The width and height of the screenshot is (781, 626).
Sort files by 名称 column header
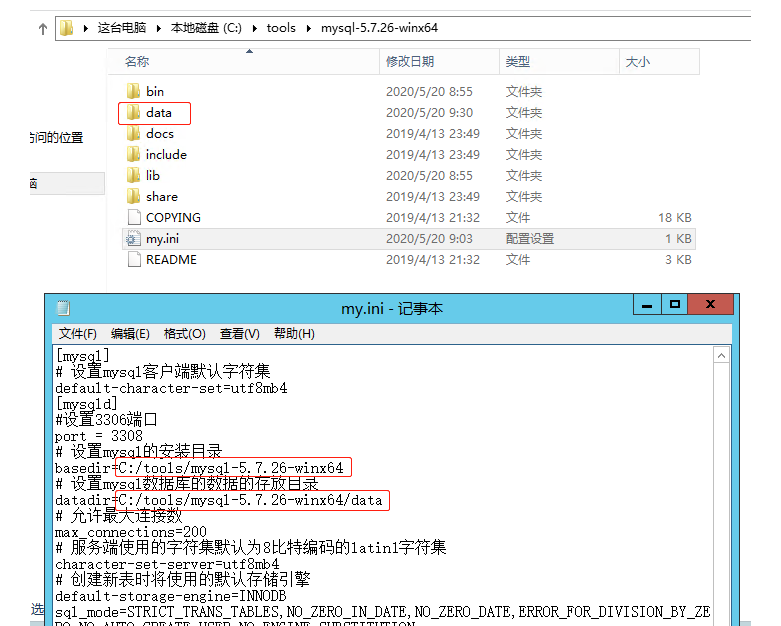pyautogui.click(x=137, y=62)
